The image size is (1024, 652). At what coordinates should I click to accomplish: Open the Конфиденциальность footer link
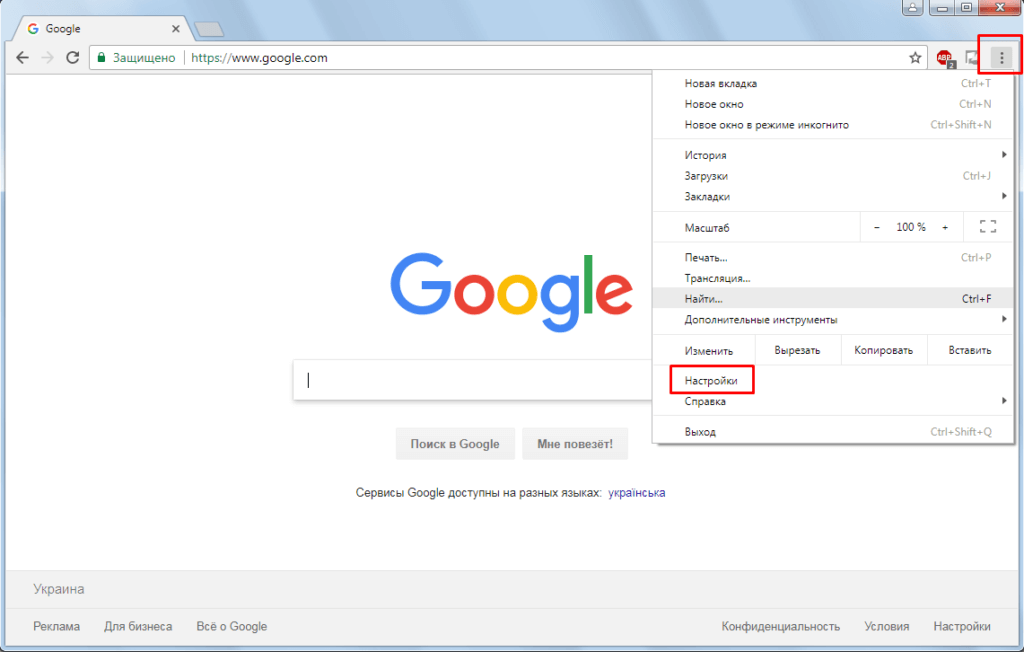(780, 626)
